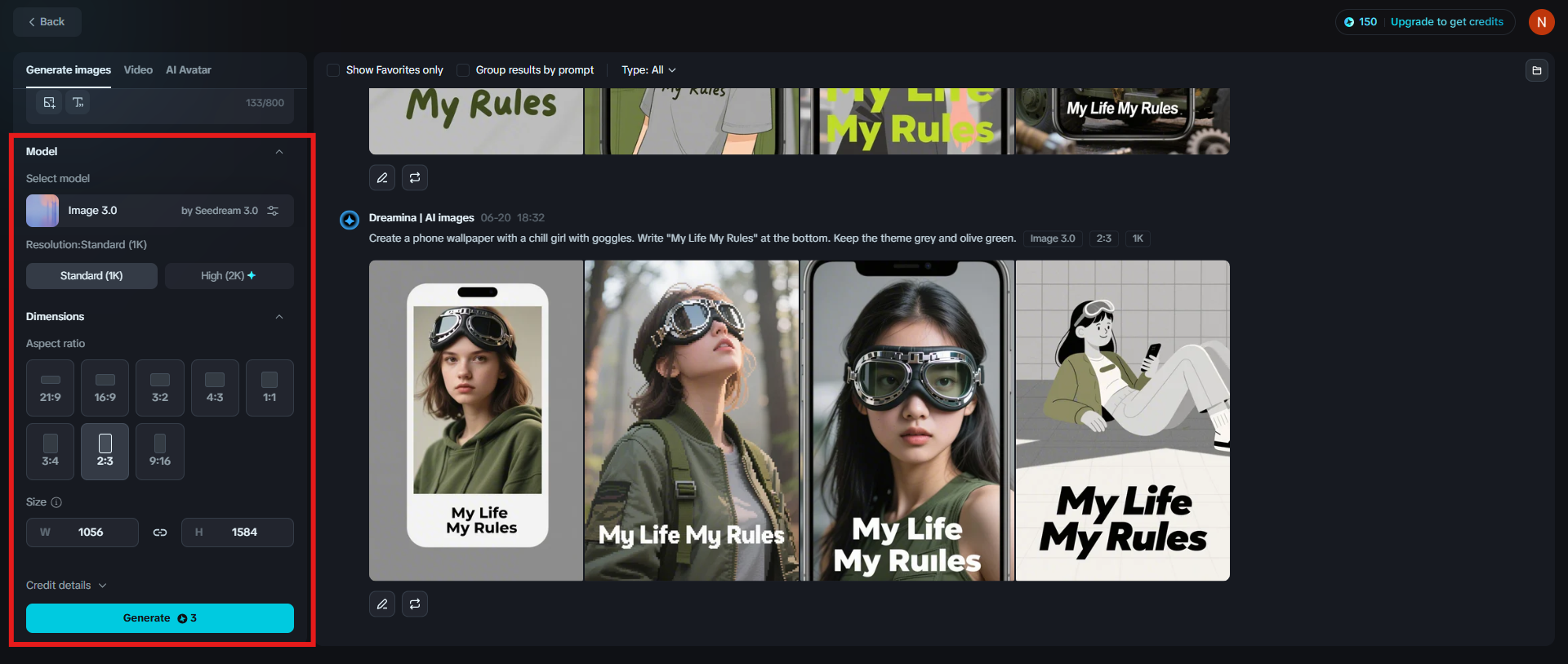
Task: Click regenerate icon below the goggles girl results
Action: click(x=415, y=604)
